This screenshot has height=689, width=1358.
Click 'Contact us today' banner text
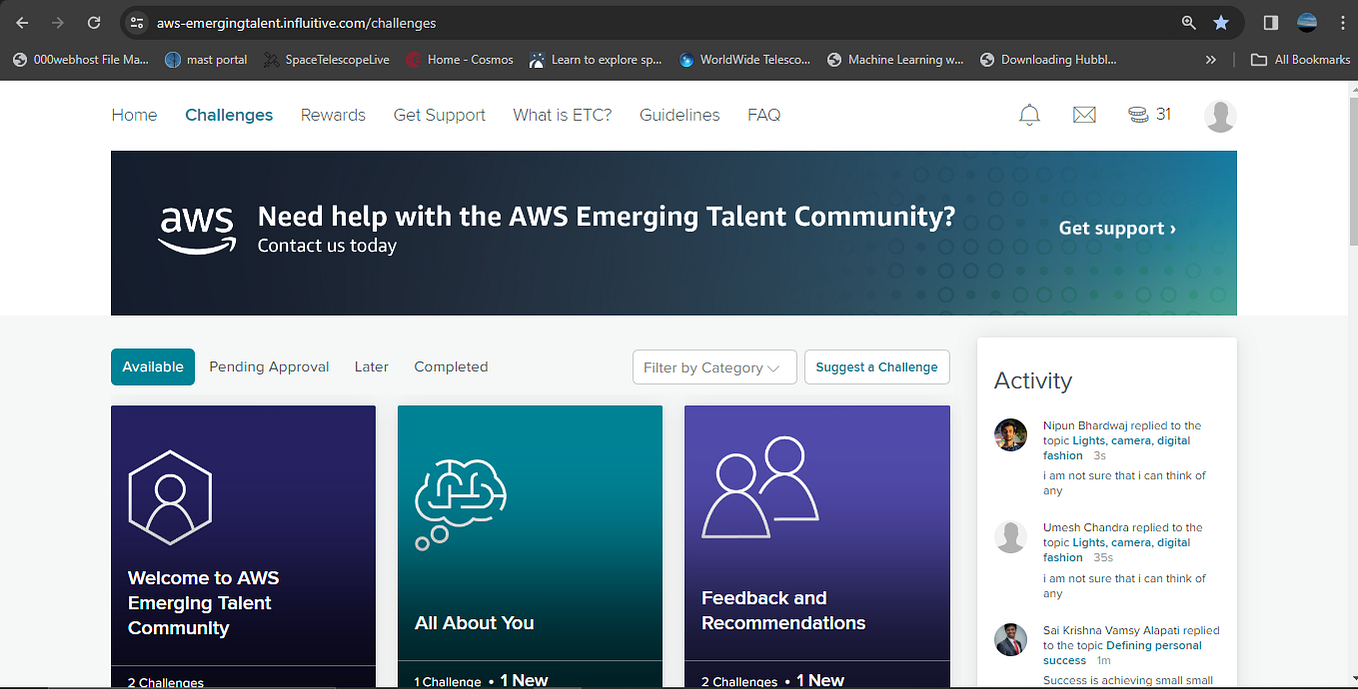(327, 246)
